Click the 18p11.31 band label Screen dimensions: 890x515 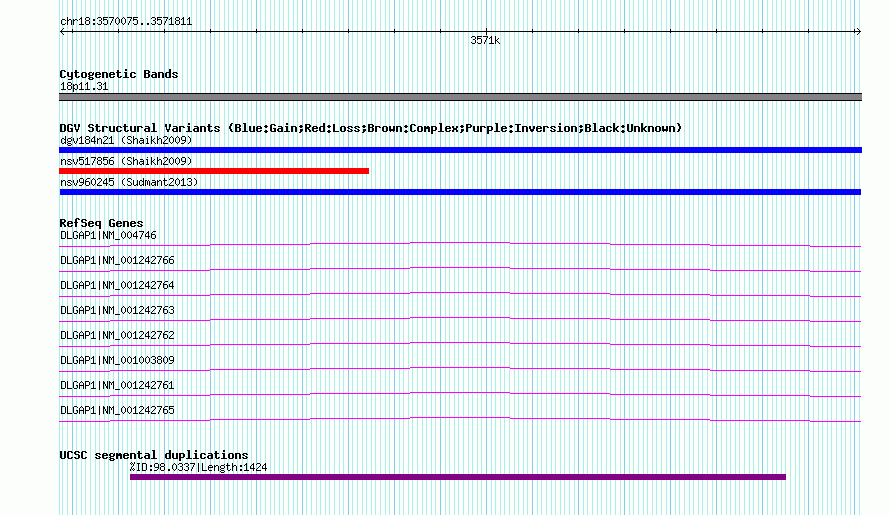pos(84,86)
